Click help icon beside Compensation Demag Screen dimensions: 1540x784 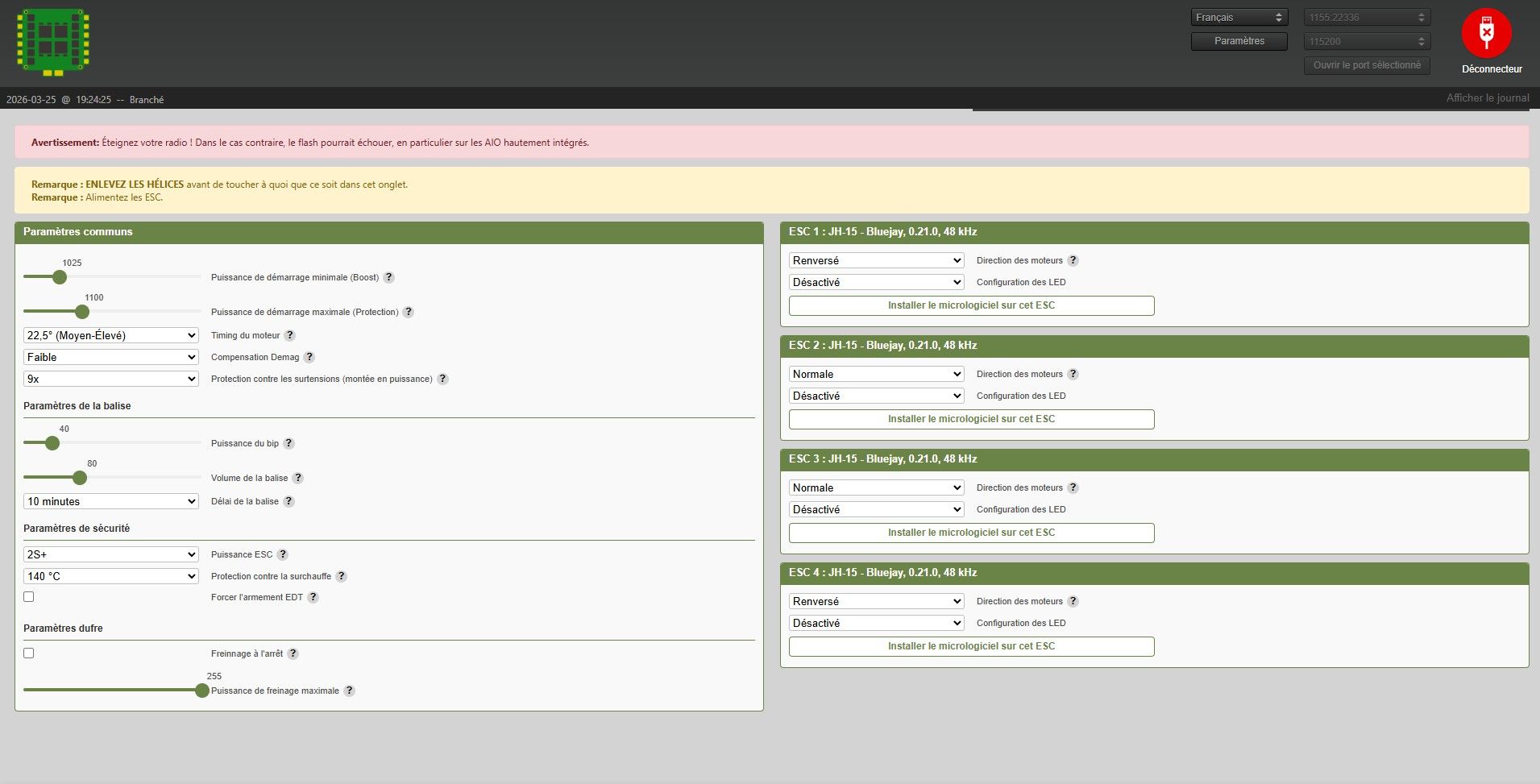pyautogui.click(x=309, y=357)
